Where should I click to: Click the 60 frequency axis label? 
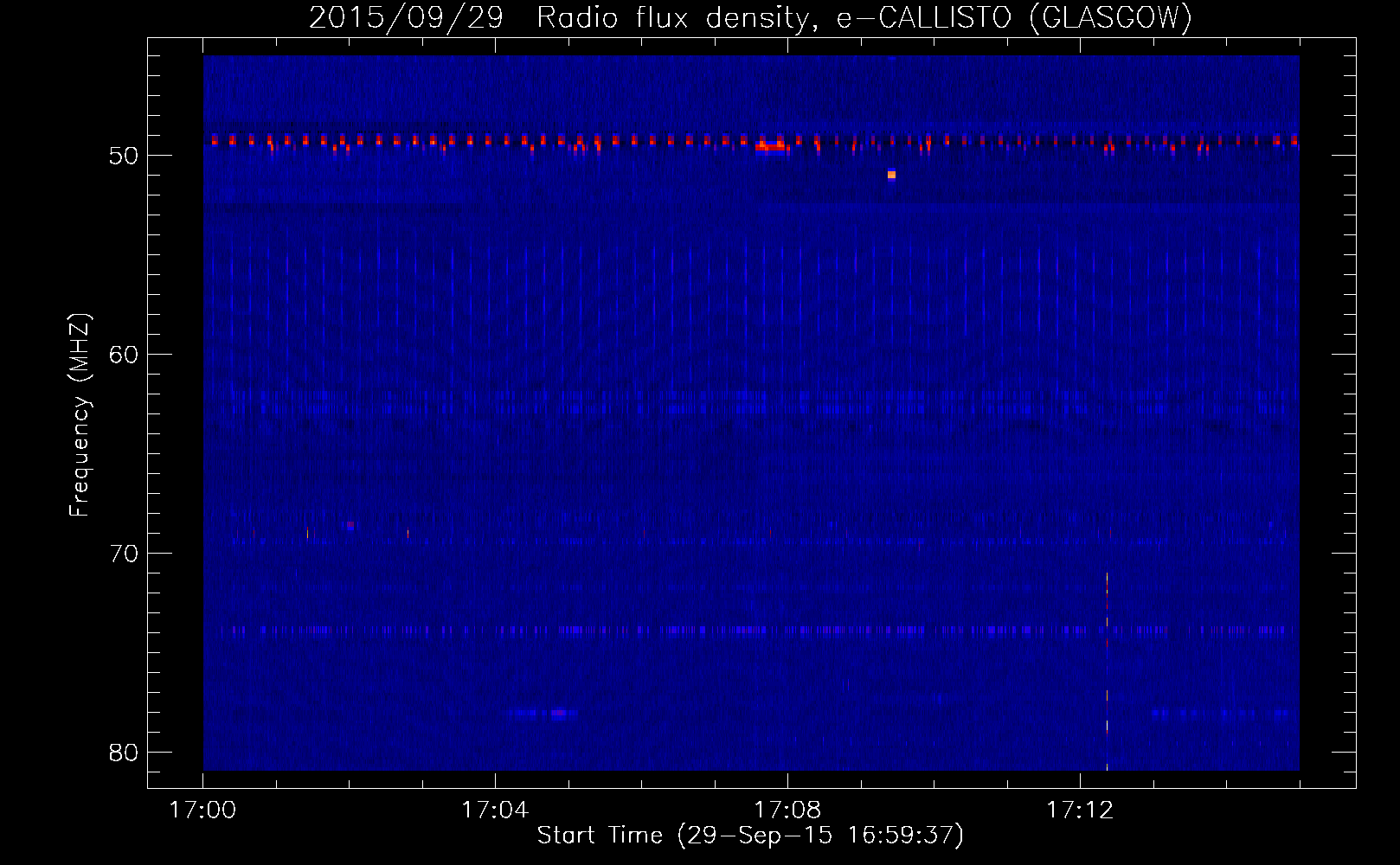(x=125, y=355)
